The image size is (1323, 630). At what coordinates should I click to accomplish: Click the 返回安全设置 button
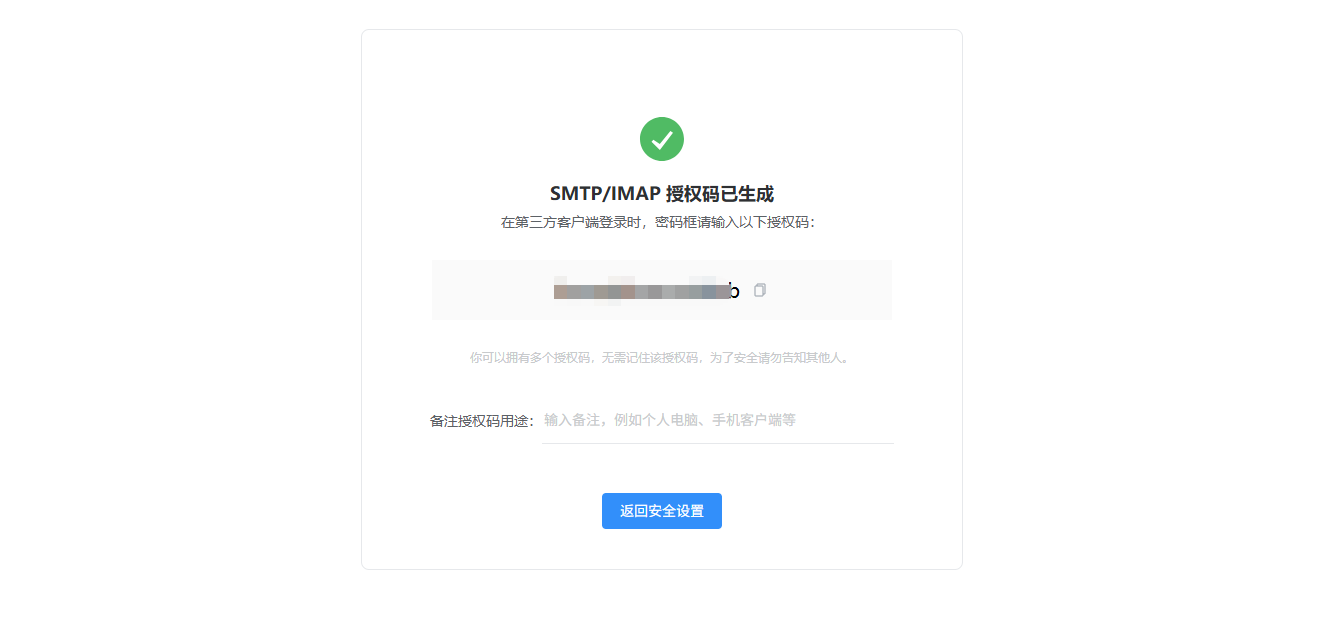click(x=662, y=511)
